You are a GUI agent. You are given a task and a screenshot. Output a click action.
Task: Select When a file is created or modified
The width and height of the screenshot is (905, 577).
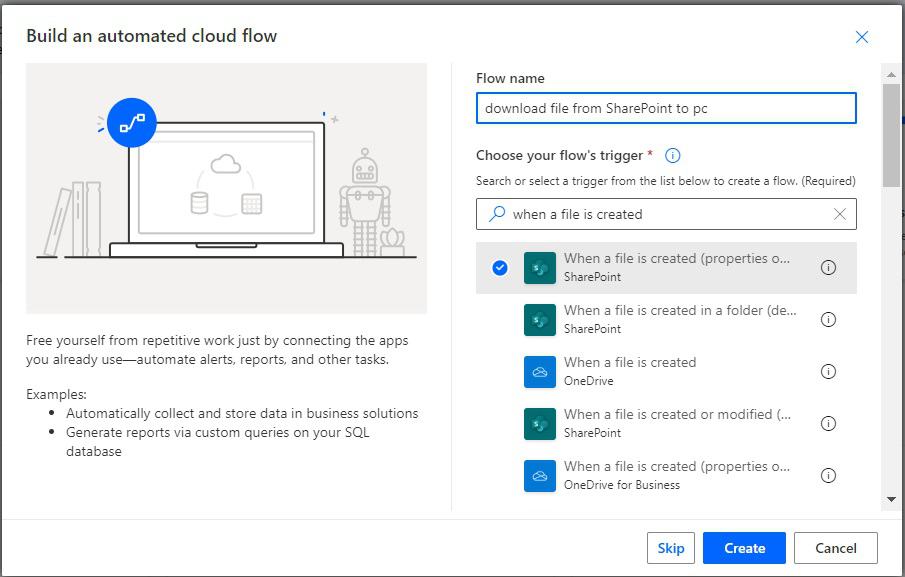coord(666,424)
